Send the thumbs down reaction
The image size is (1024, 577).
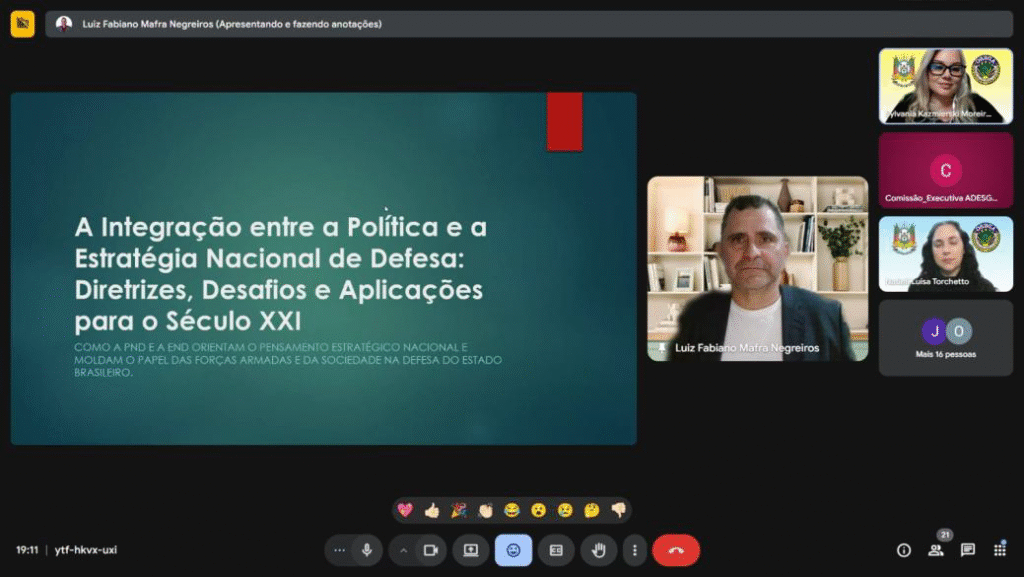click(x=618, y=510)
